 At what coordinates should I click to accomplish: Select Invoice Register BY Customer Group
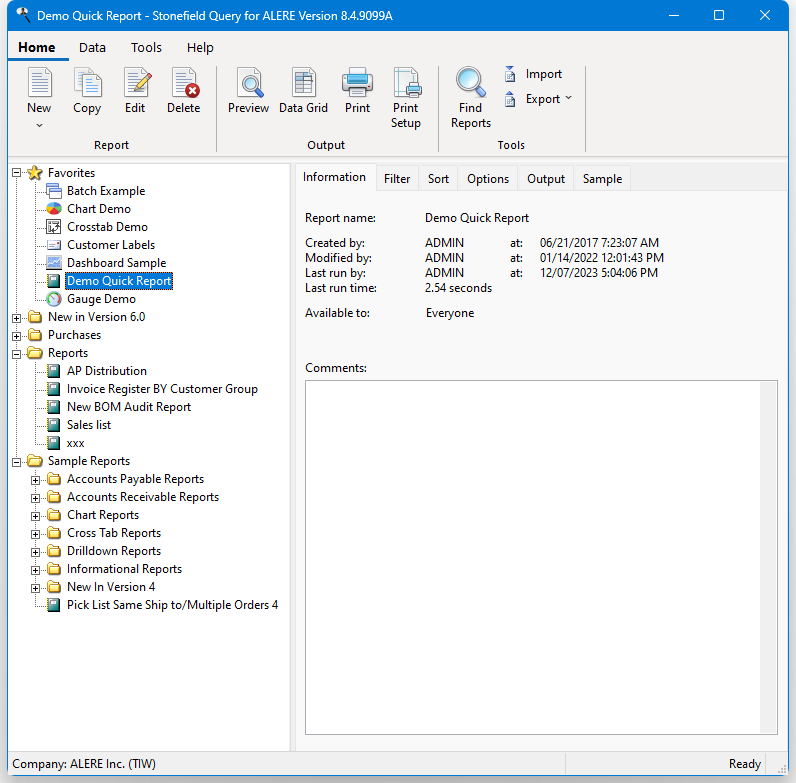[x=162, y=389]
